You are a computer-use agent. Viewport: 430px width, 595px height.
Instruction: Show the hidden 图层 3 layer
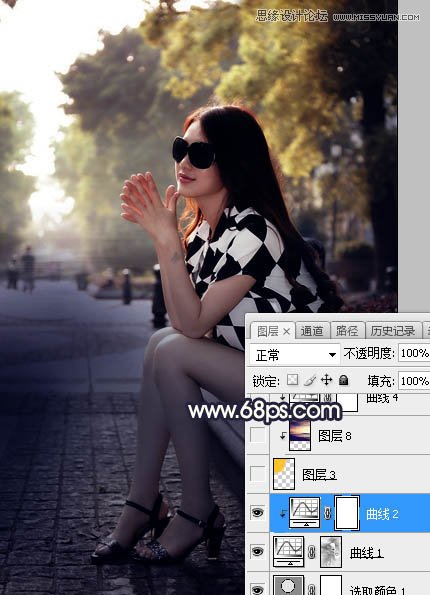(257, 474)
